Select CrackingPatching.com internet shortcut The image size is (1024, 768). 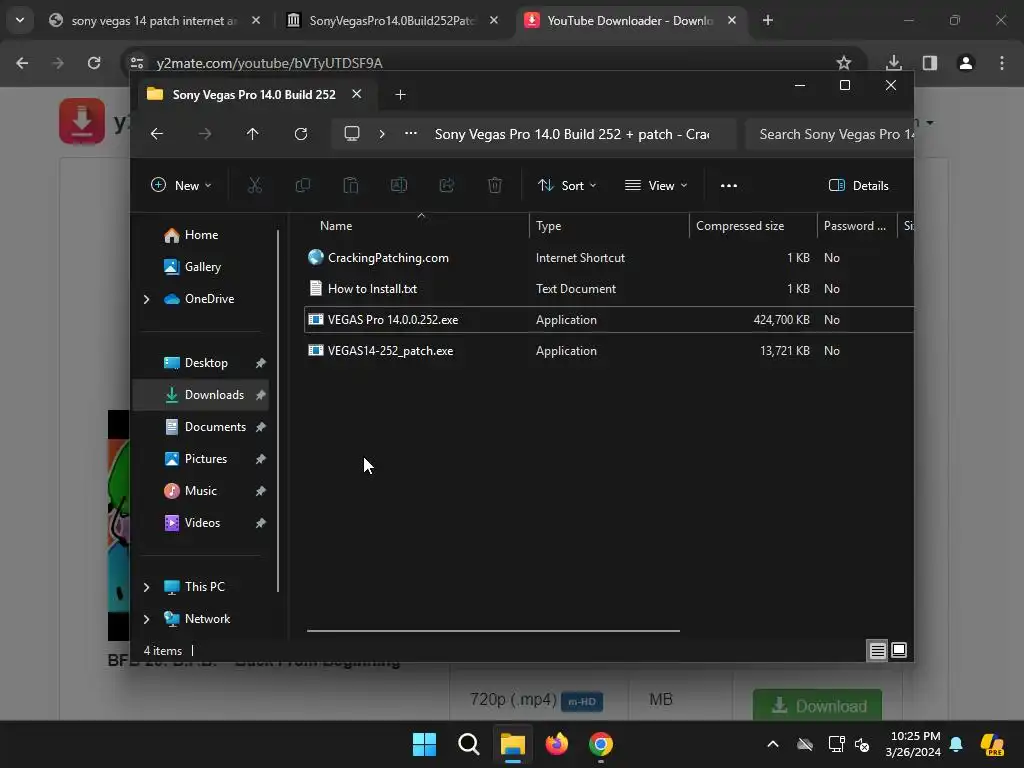point(609,258)
